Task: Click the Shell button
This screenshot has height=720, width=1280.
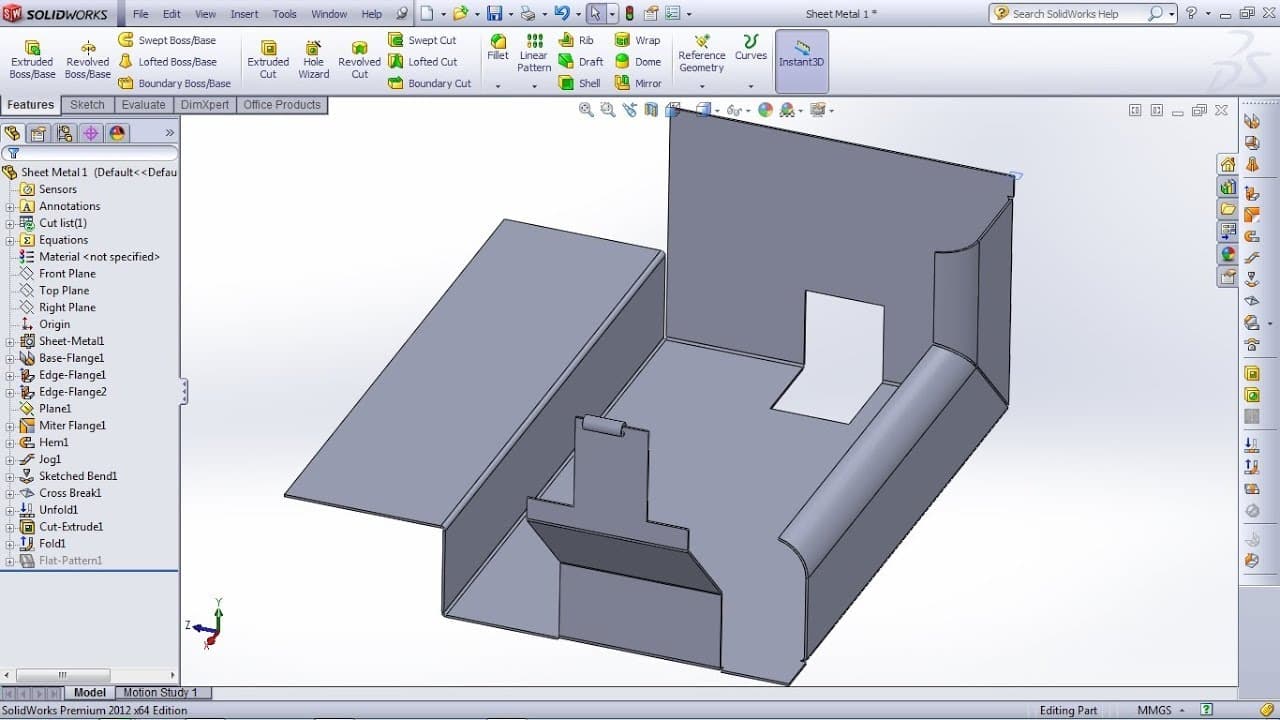Action: (579, 84)
